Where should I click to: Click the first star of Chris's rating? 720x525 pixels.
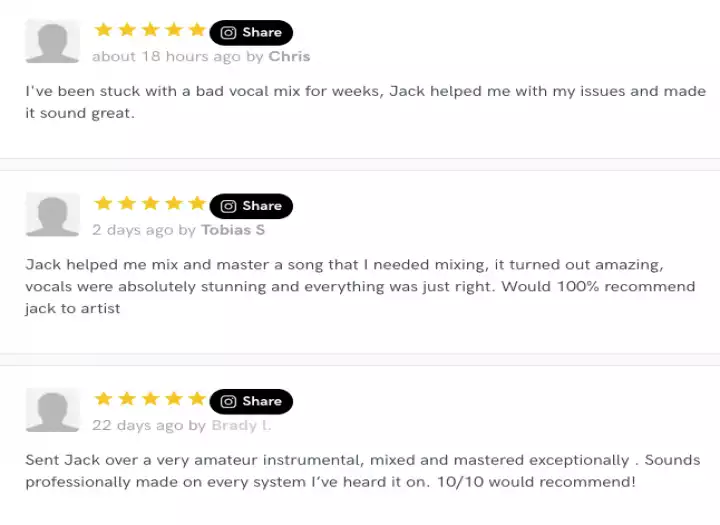coord(103,30)
